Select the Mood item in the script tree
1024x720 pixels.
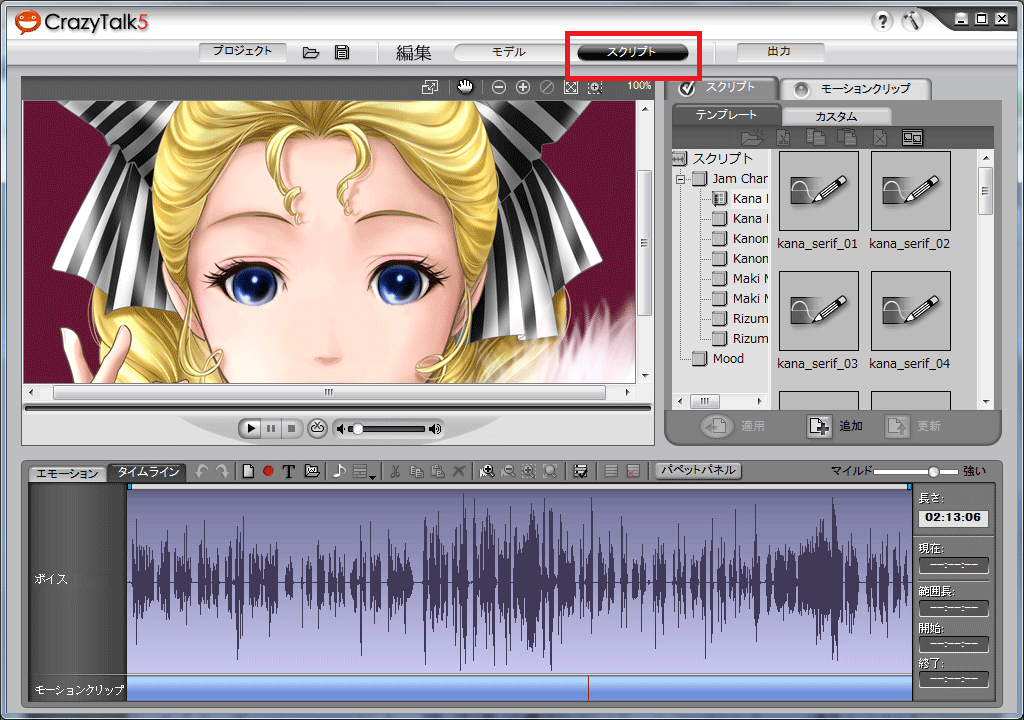728,359
